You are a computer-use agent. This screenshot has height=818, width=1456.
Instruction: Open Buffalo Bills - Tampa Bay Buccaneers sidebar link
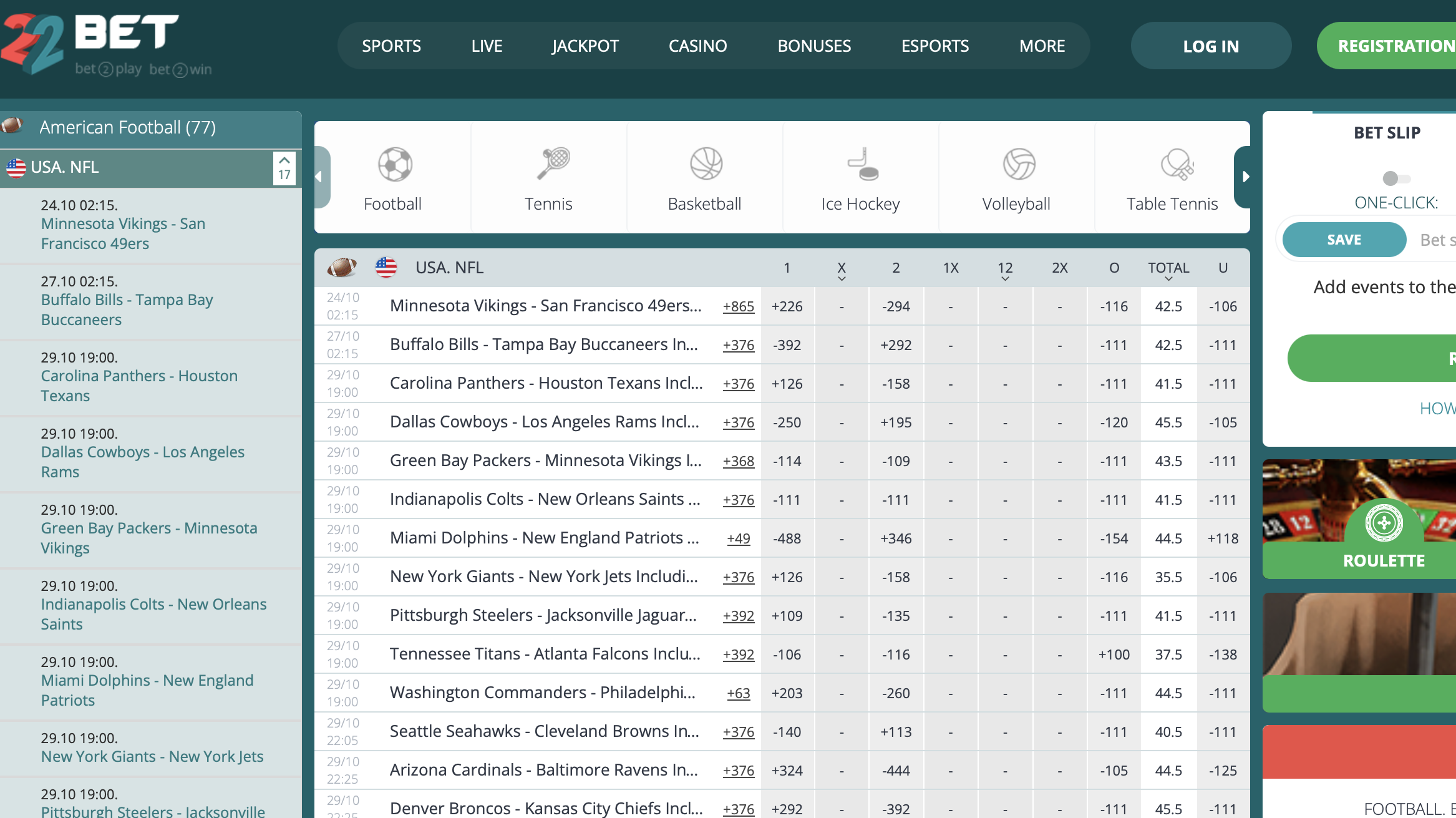pyautogui.click(x=127, y=309)
